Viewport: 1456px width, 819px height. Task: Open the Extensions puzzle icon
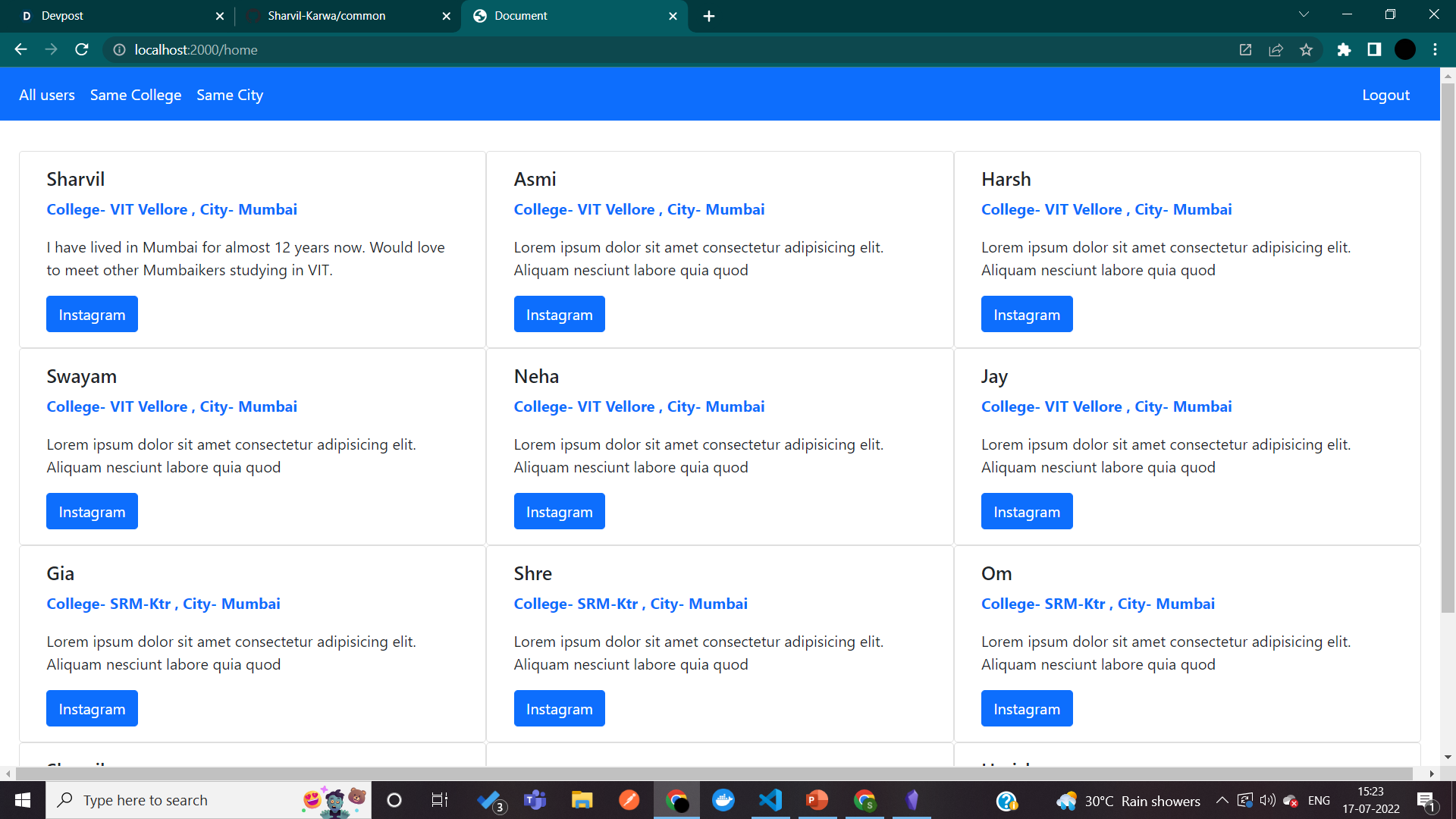coord(1344,49)
